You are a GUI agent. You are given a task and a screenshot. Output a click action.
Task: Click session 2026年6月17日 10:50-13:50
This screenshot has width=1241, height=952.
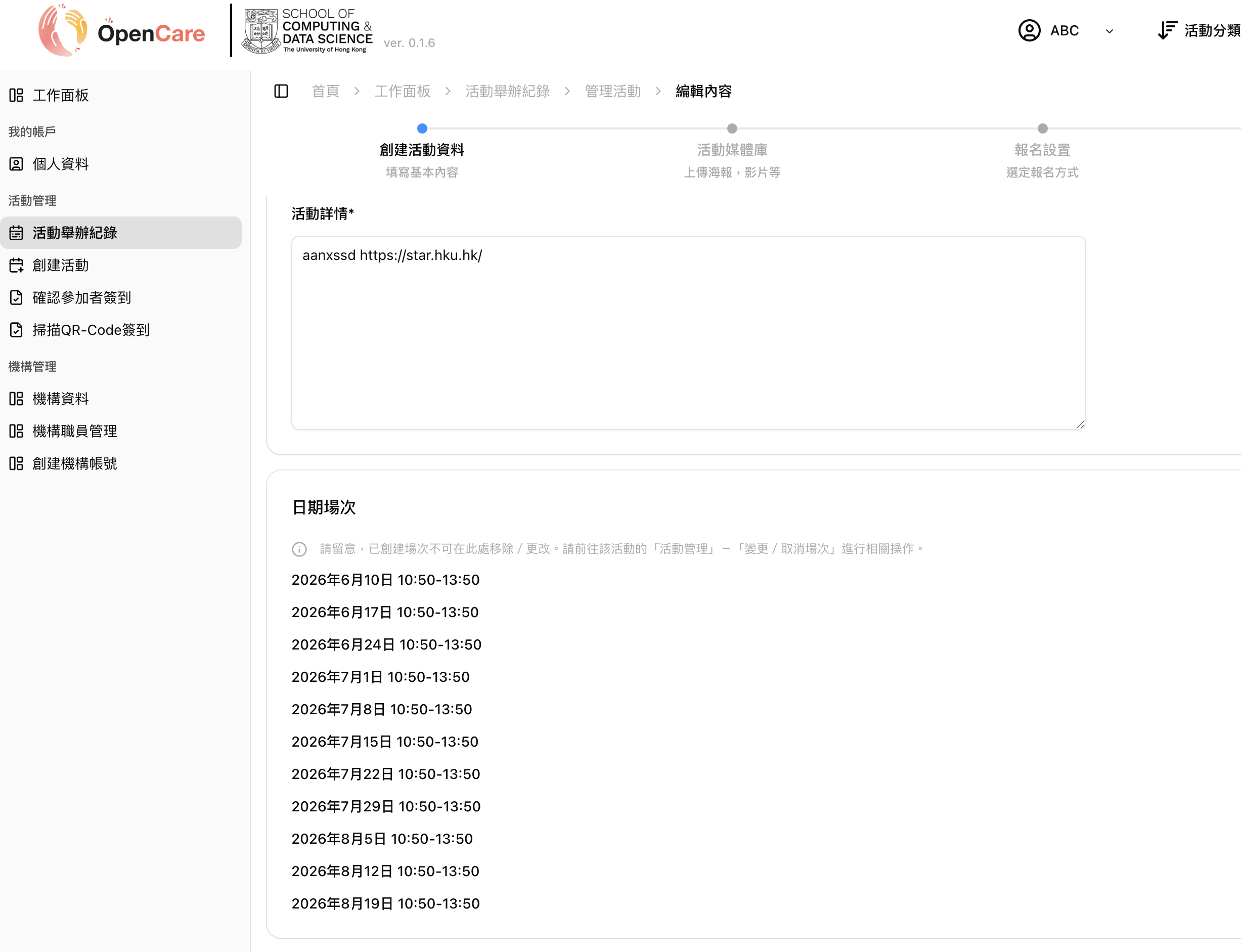click(385, 612)
